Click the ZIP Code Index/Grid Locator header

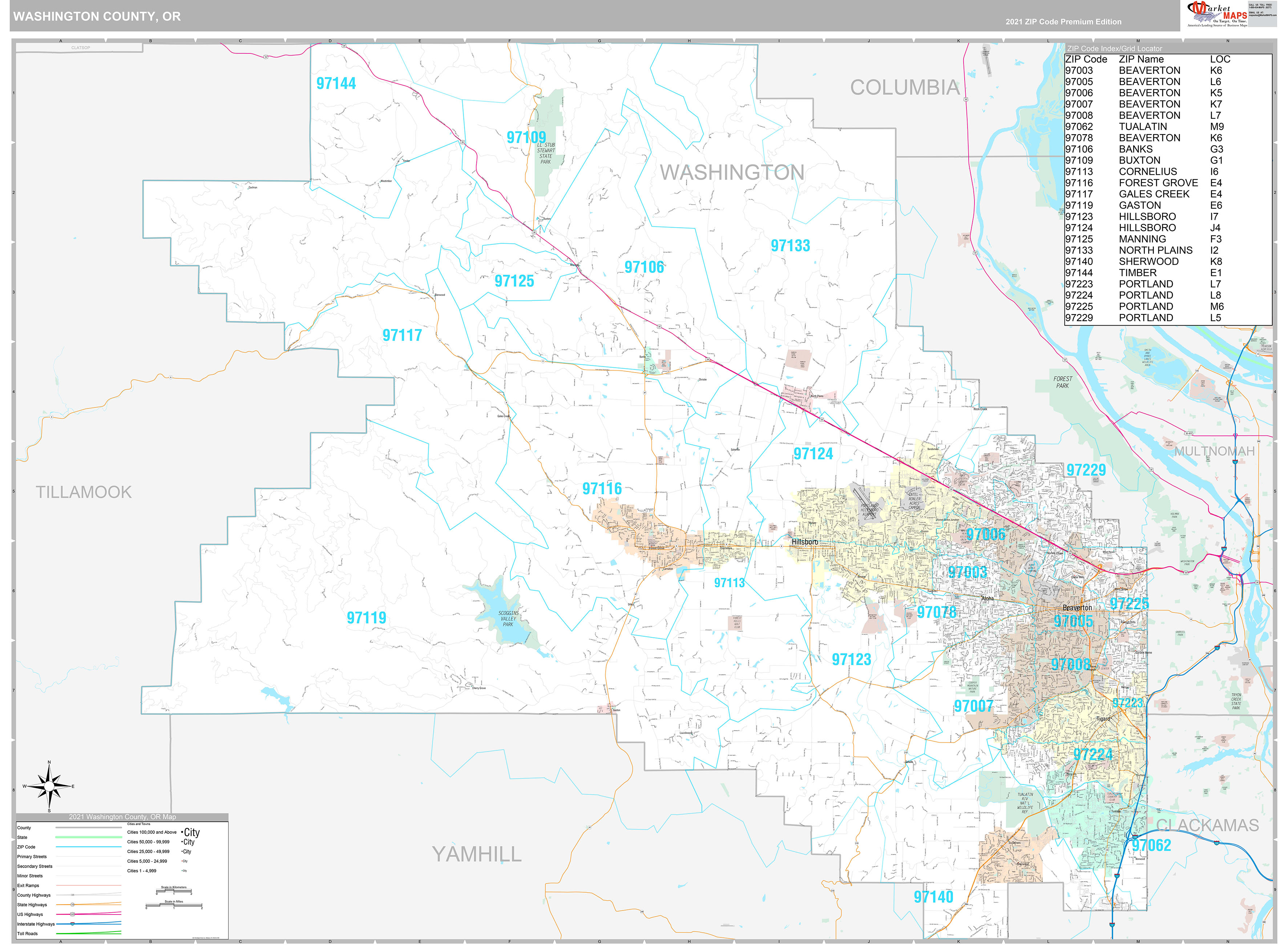[x=1114, y=49]
